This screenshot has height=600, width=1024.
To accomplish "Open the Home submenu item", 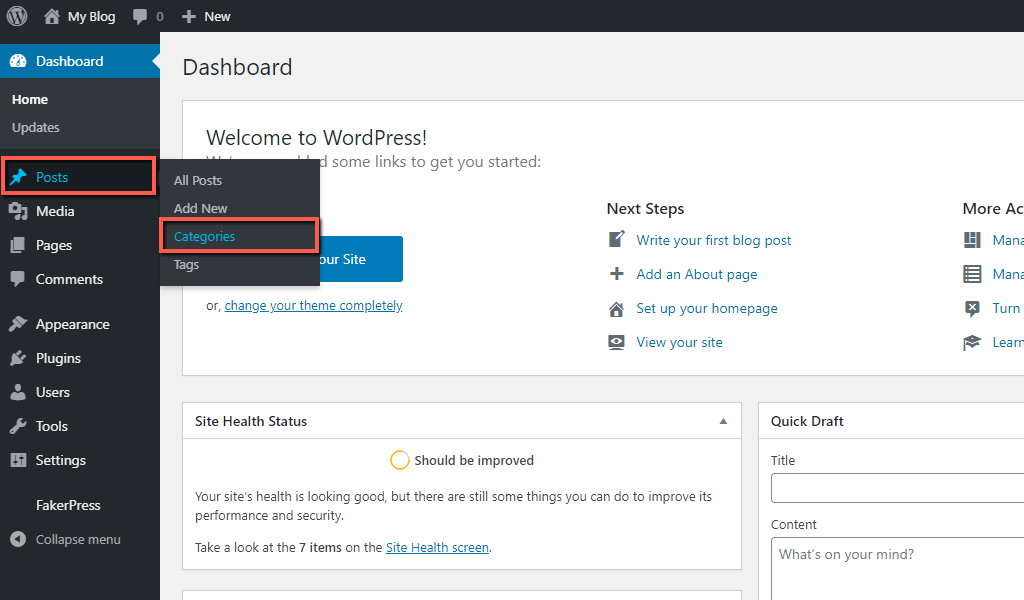I will (30, 99).
